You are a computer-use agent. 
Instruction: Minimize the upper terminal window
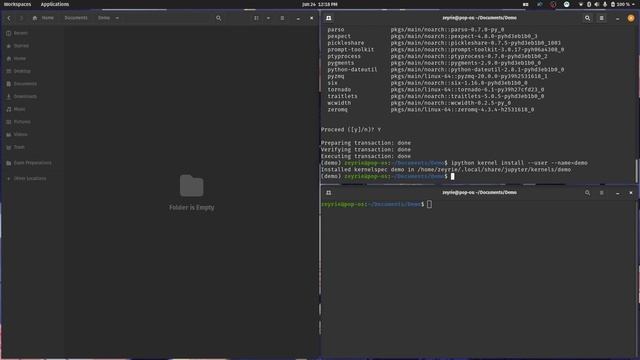click(618, 18)
